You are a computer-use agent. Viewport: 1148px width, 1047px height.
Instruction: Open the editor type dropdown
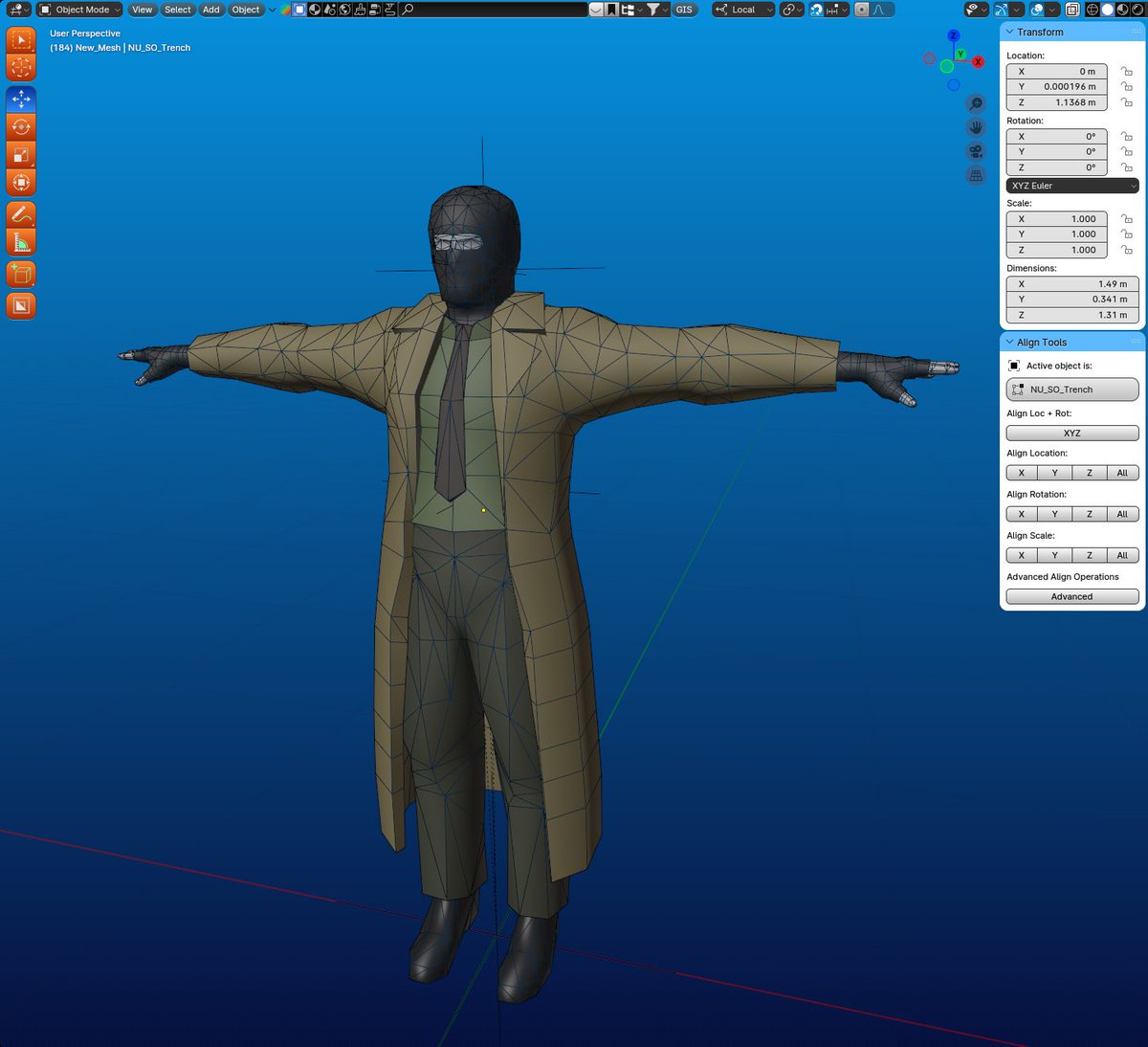click(18, 10)
